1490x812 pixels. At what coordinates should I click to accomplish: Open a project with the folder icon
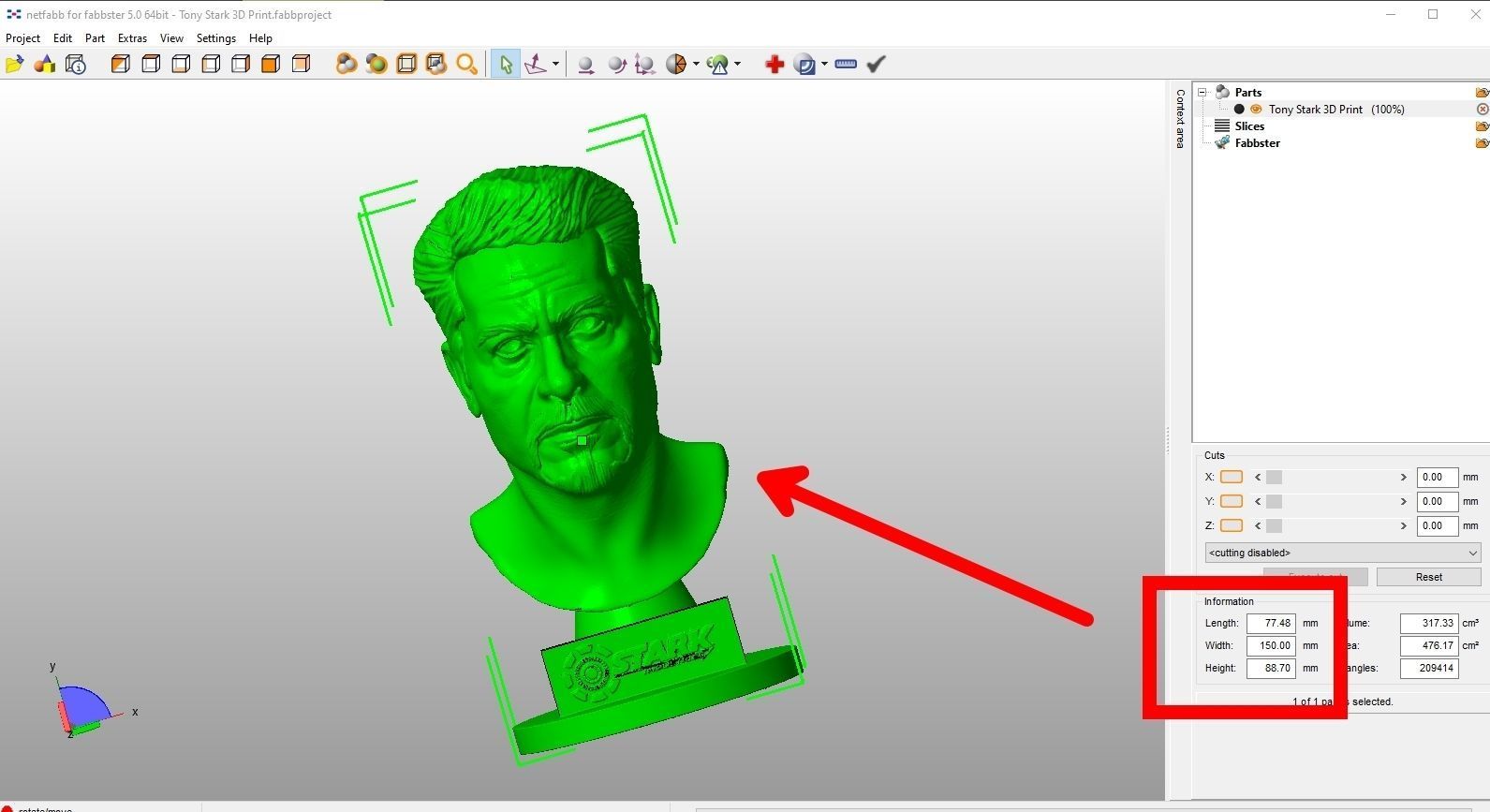pos(15,64)
